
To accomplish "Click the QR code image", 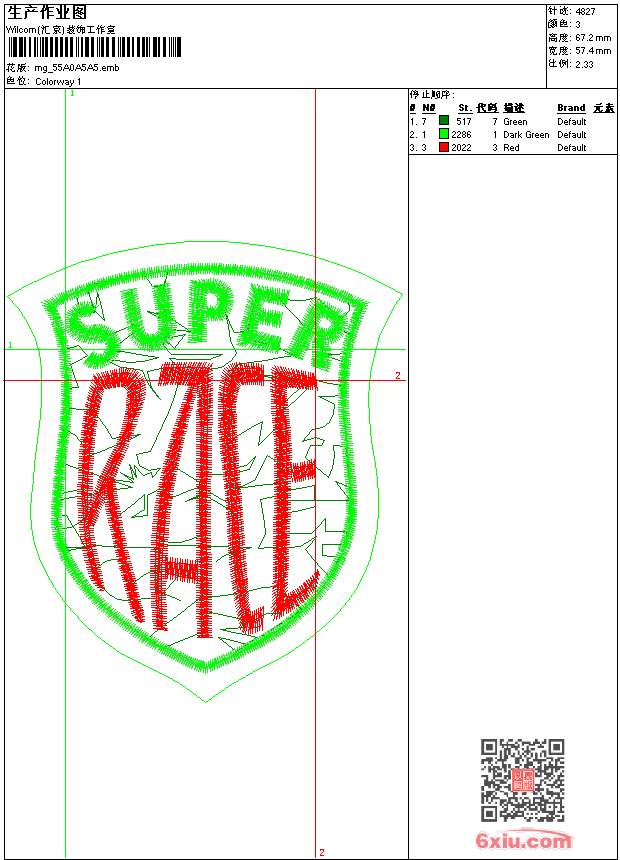I will pos(522,780).
